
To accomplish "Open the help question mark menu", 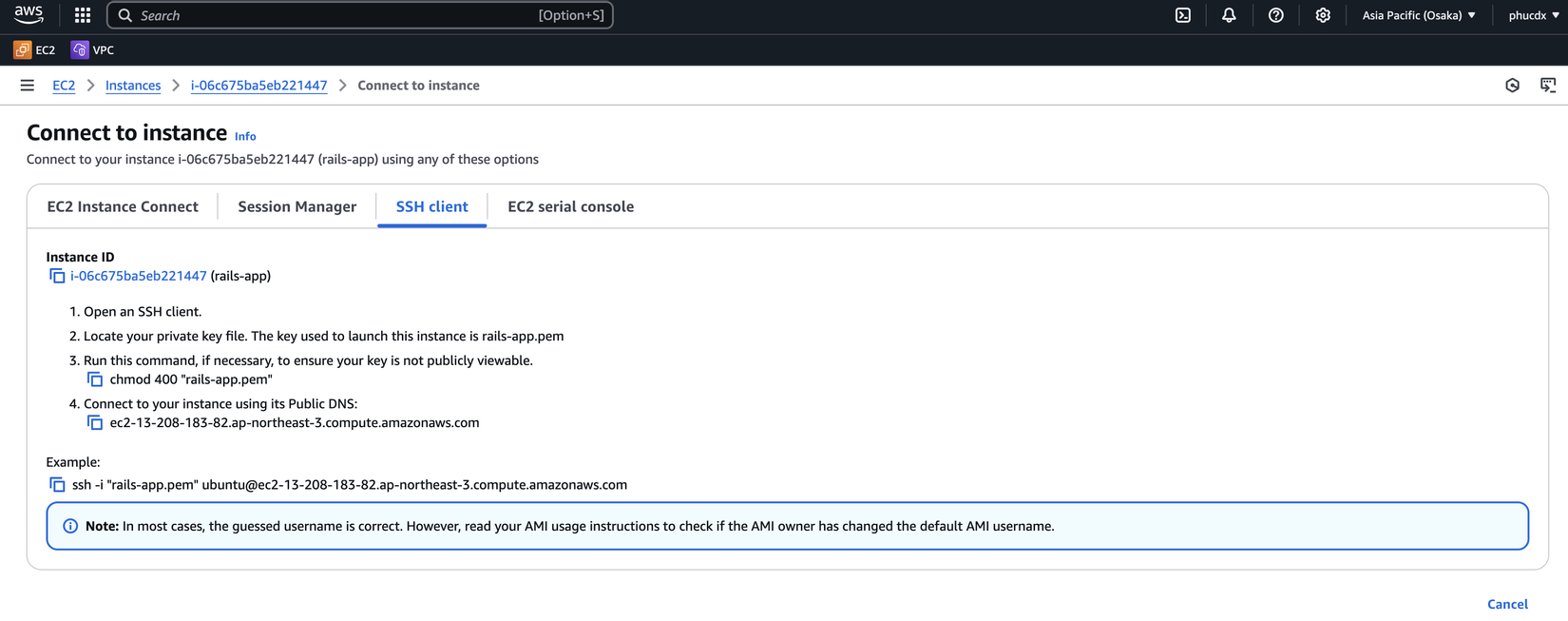I will (1276, 15).
